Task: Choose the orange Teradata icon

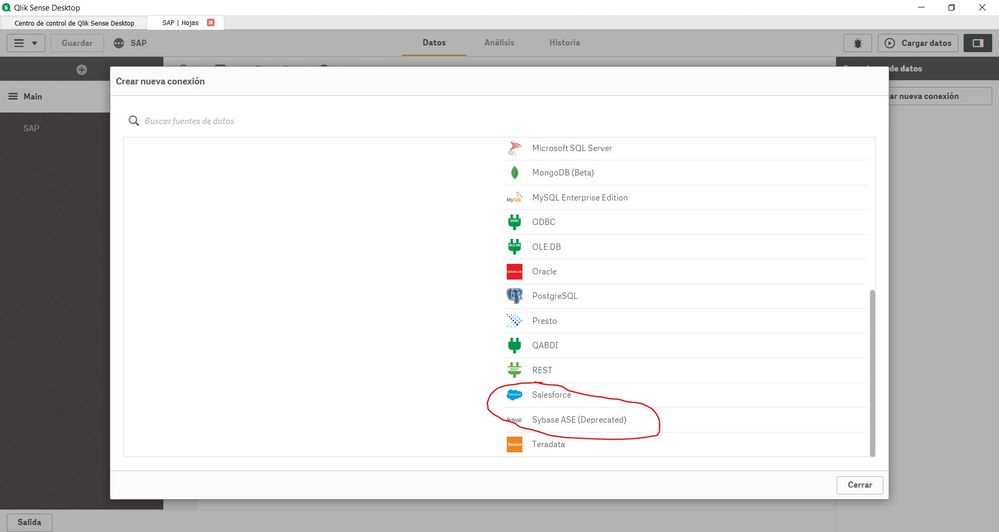Action: pos(514,444)
